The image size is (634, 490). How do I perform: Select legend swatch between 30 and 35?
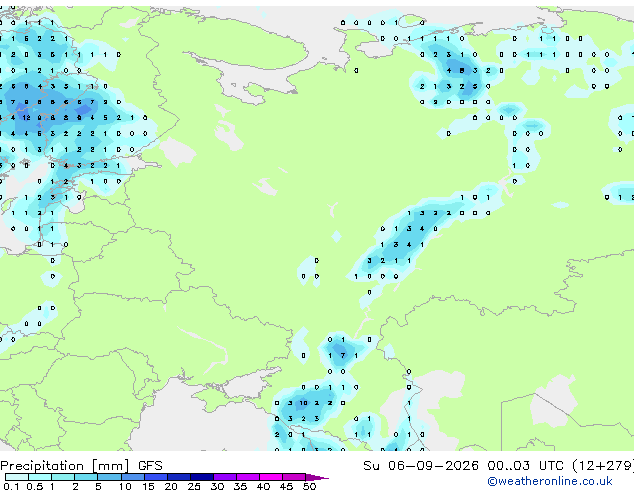pos(225,477)
